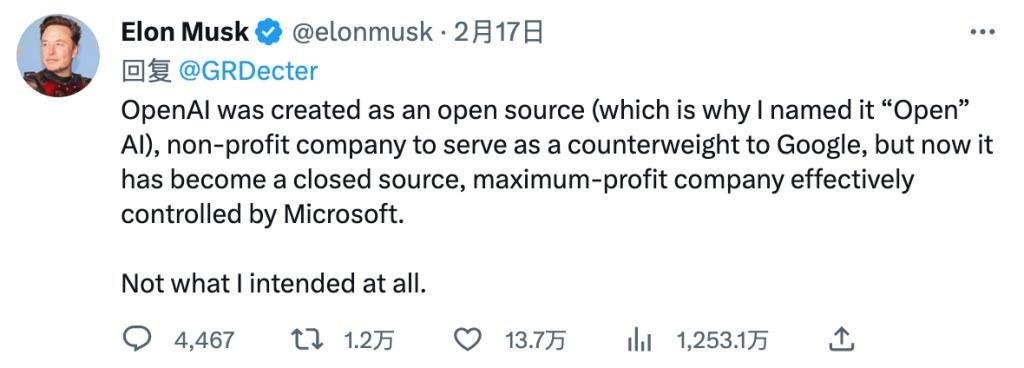
Task: Click the 4,467 replies count
Action: [x=204, y=340]
